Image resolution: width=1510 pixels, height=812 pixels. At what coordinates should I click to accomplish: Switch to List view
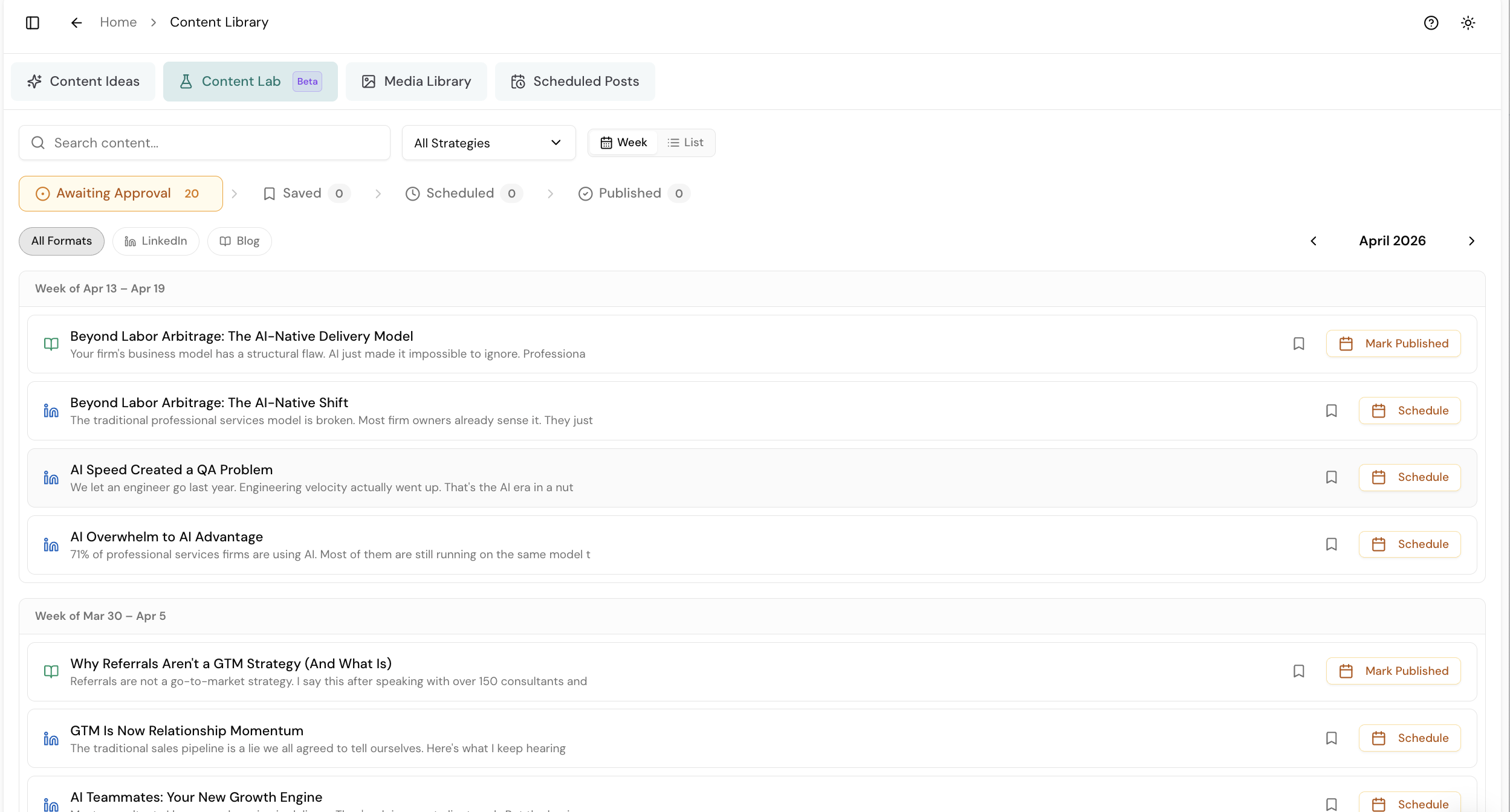686,143
